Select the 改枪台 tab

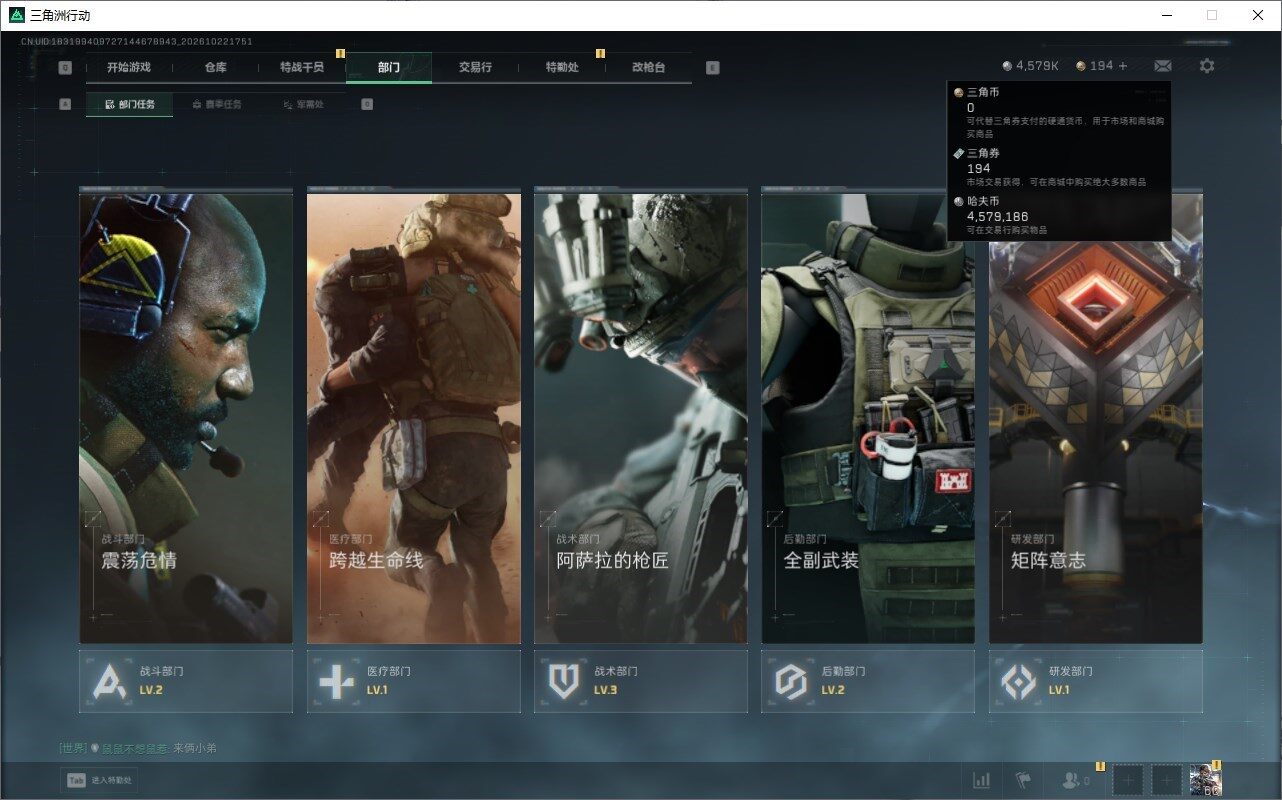point(648,67)
